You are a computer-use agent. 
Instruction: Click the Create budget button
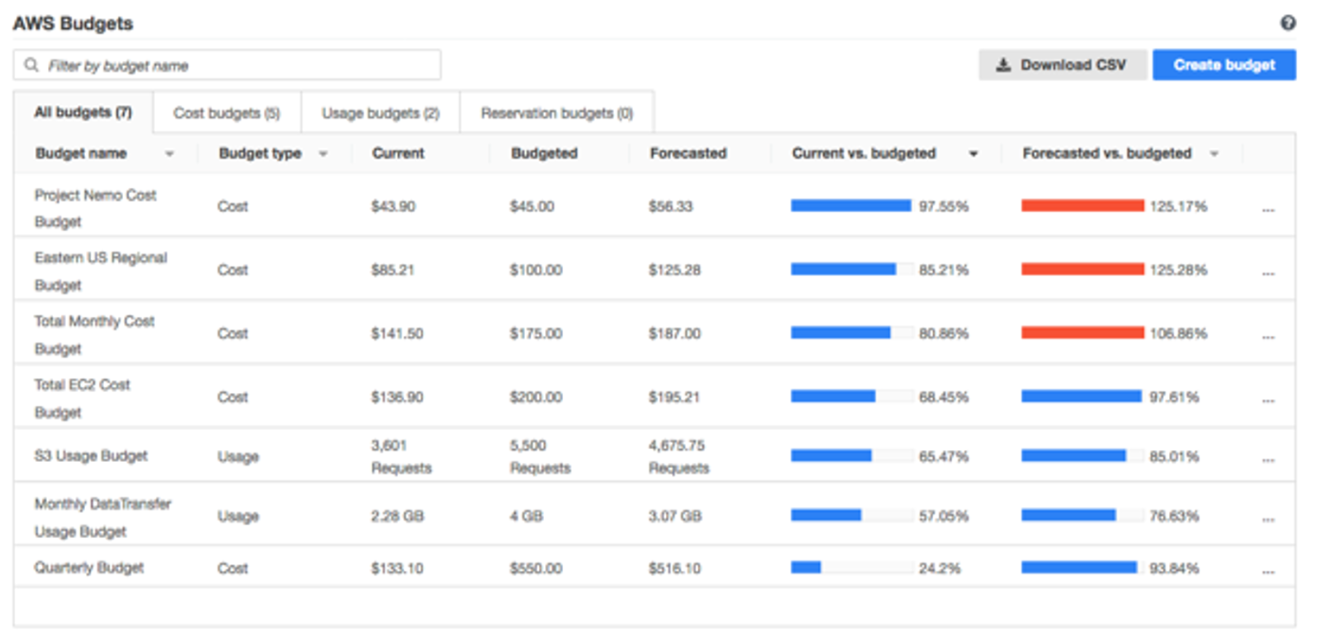(1224, 65)
